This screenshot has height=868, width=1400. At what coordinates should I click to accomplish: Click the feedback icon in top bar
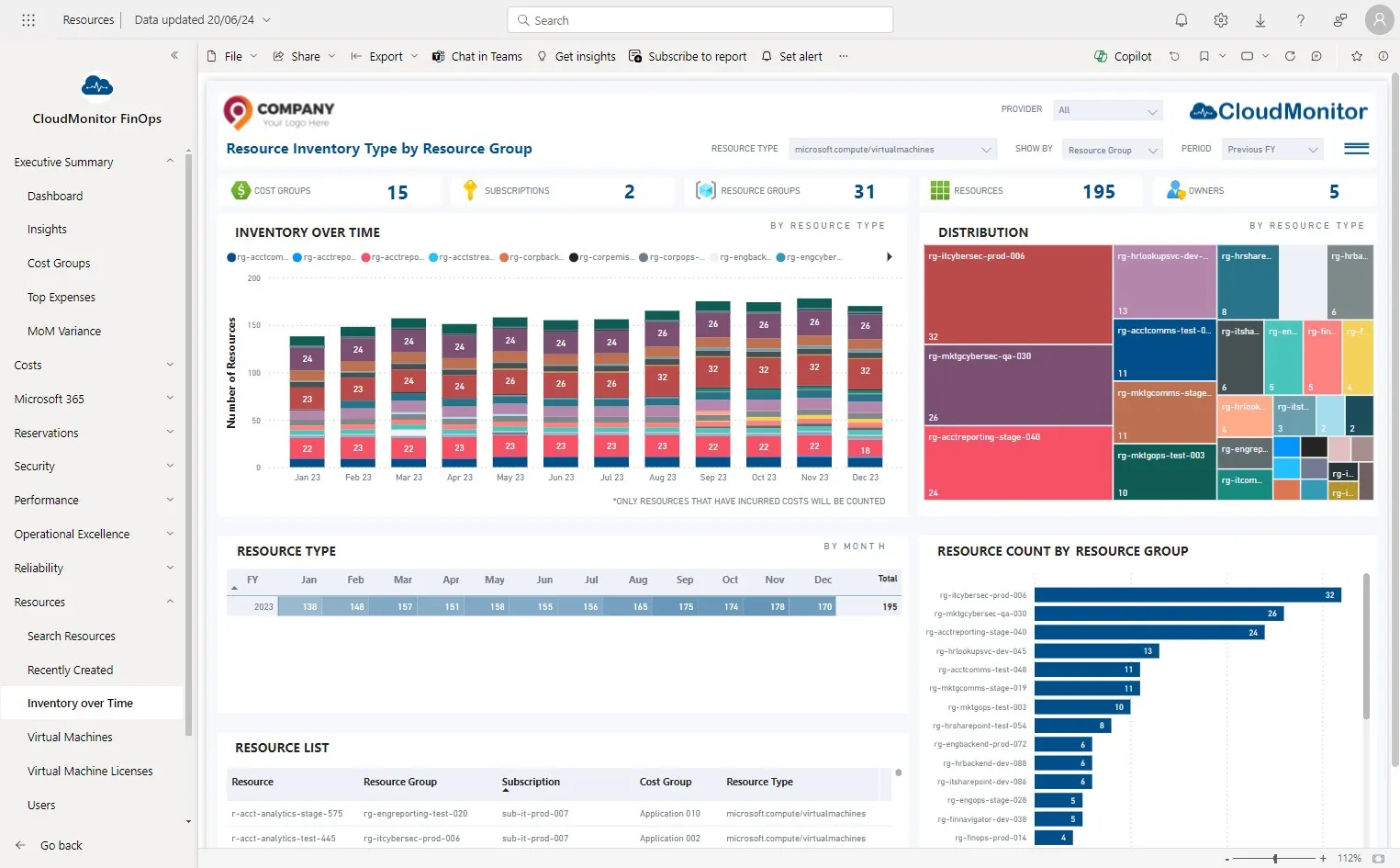point(1340,19)
